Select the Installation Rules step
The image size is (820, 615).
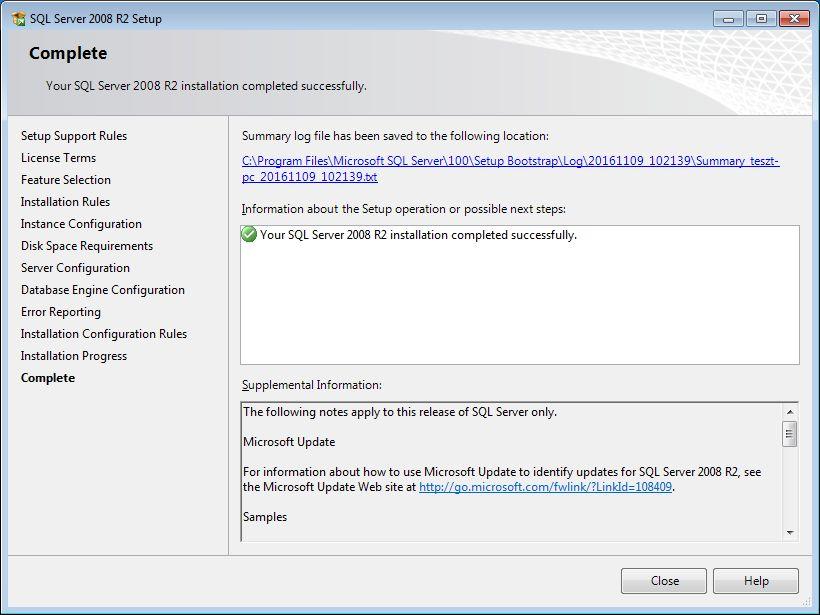[65, 202]
